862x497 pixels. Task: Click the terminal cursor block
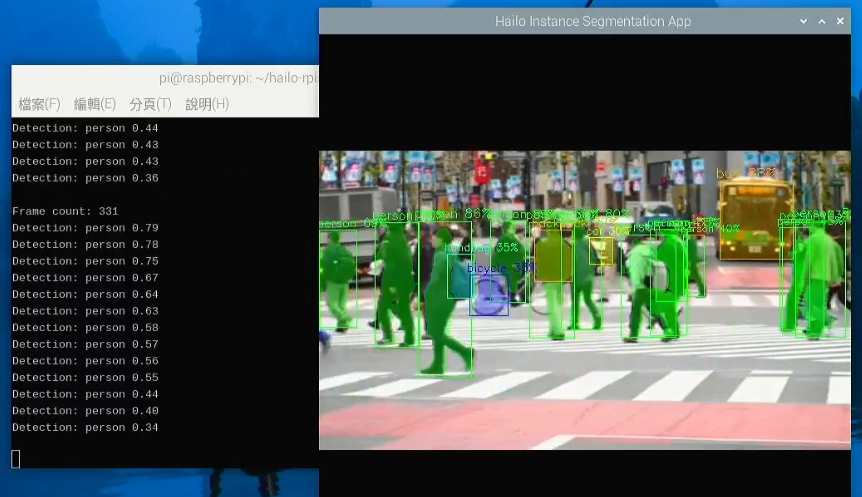[15, 459]
